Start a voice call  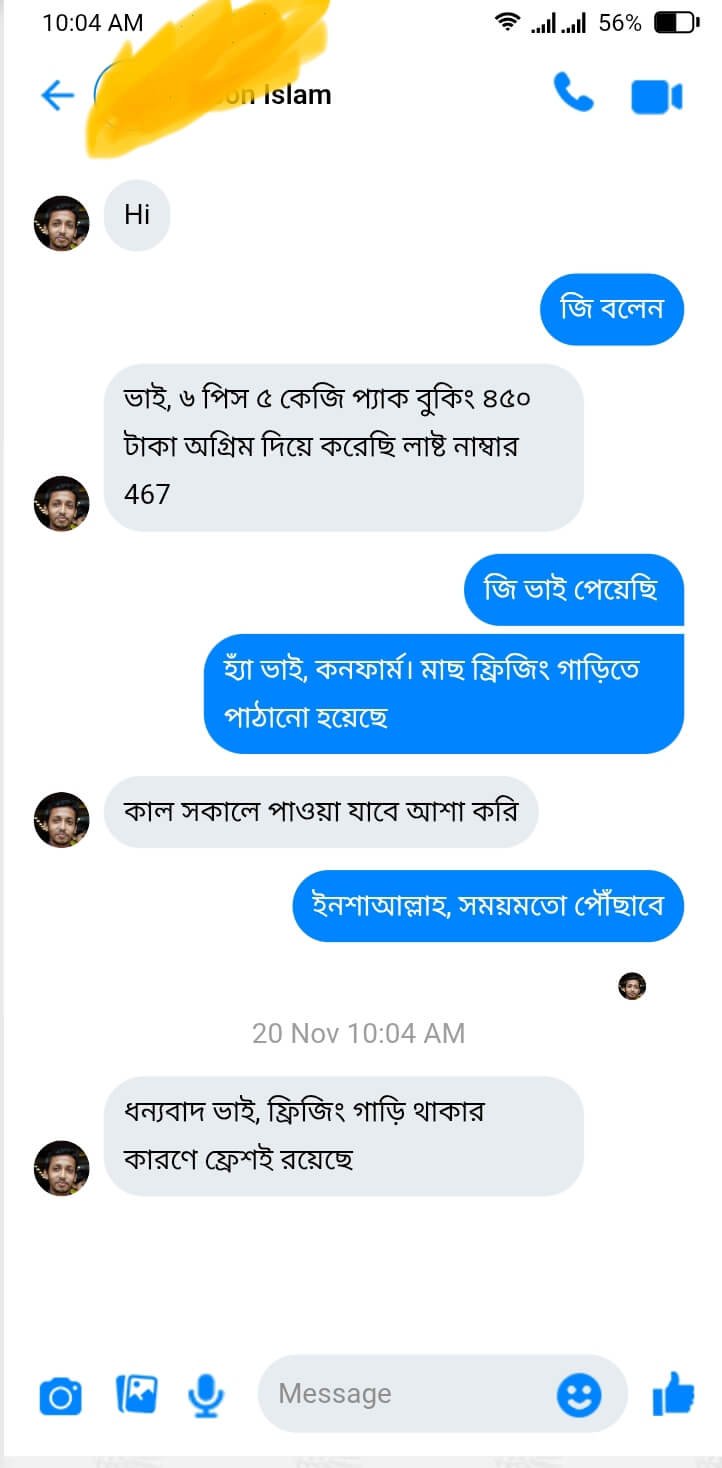tap(574, 95)
